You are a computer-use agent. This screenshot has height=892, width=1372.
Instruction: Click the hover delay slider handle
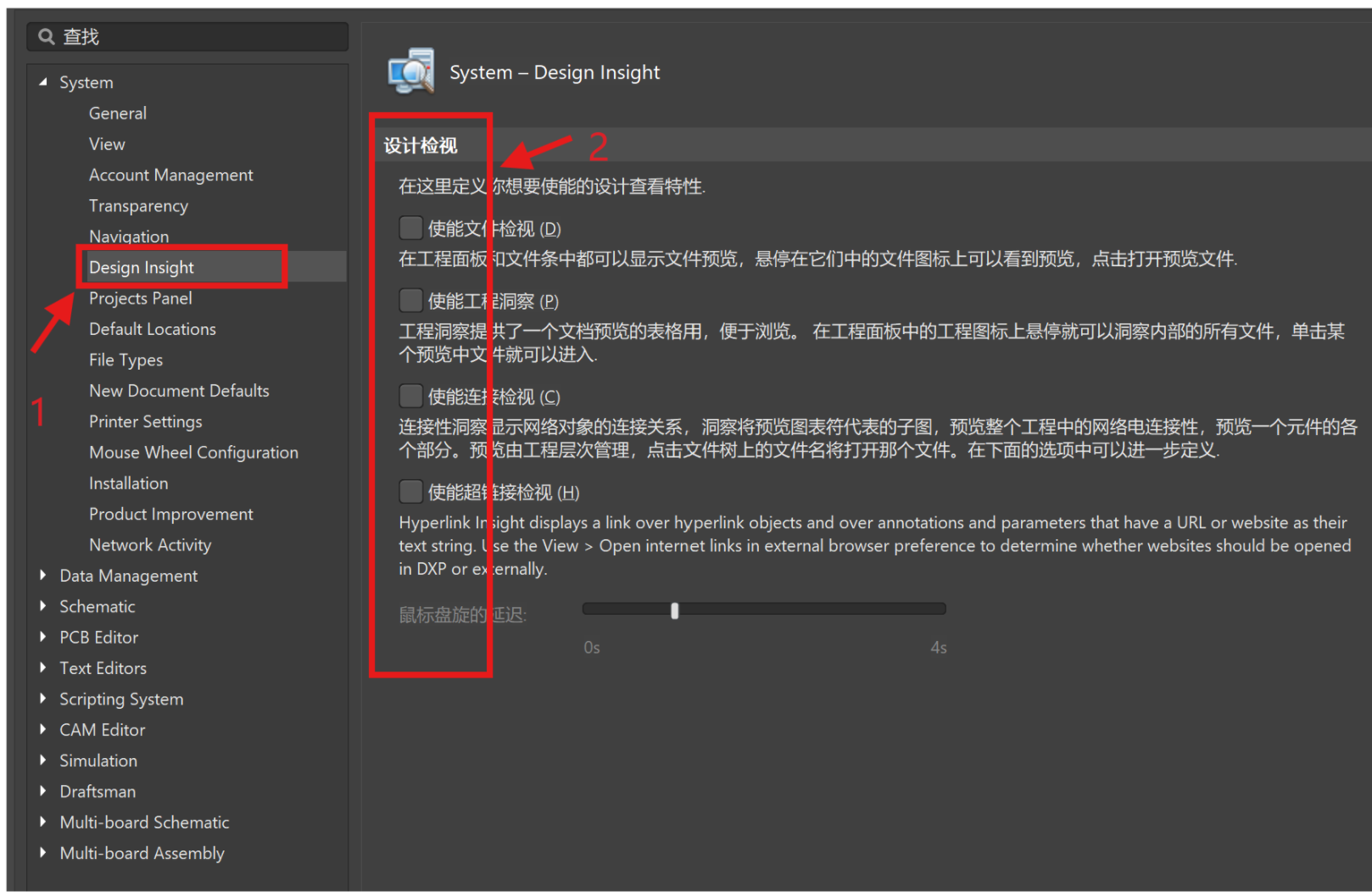(675, 610)
